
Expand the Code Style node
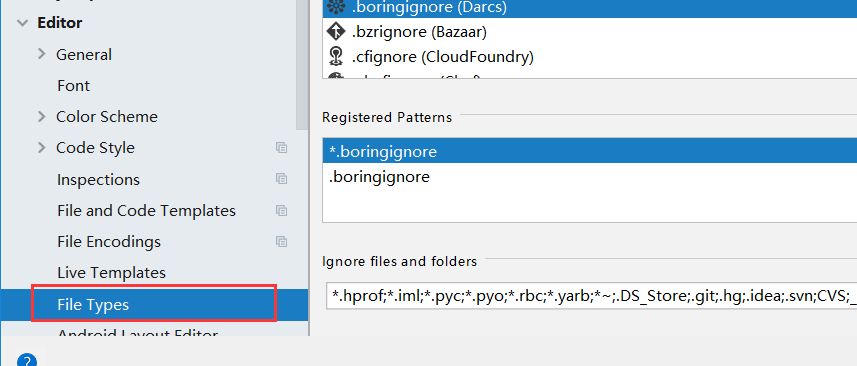point(42,147)
